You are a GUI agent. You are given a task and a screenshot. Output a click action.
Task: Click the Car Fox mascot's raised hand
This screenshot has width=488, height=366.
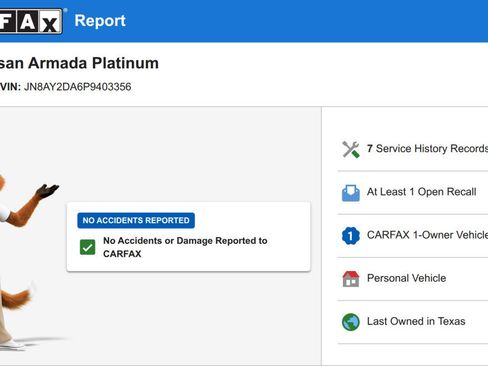(x=48, y=191)
